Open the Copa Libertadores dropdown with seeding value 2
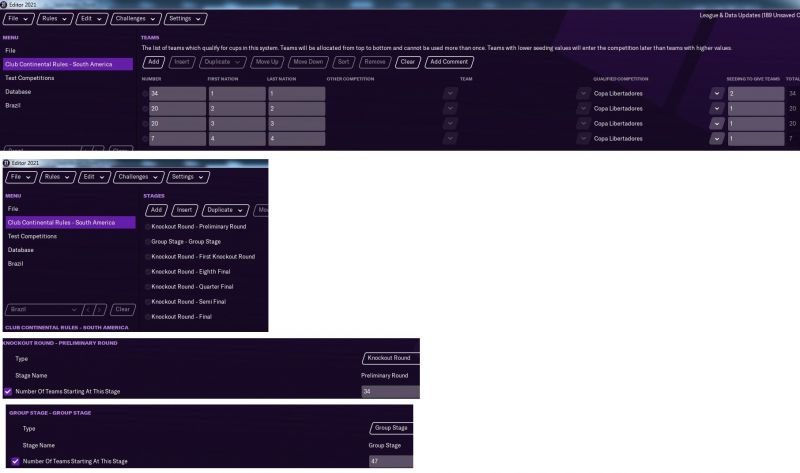The image size is (800, 473). 716,93
